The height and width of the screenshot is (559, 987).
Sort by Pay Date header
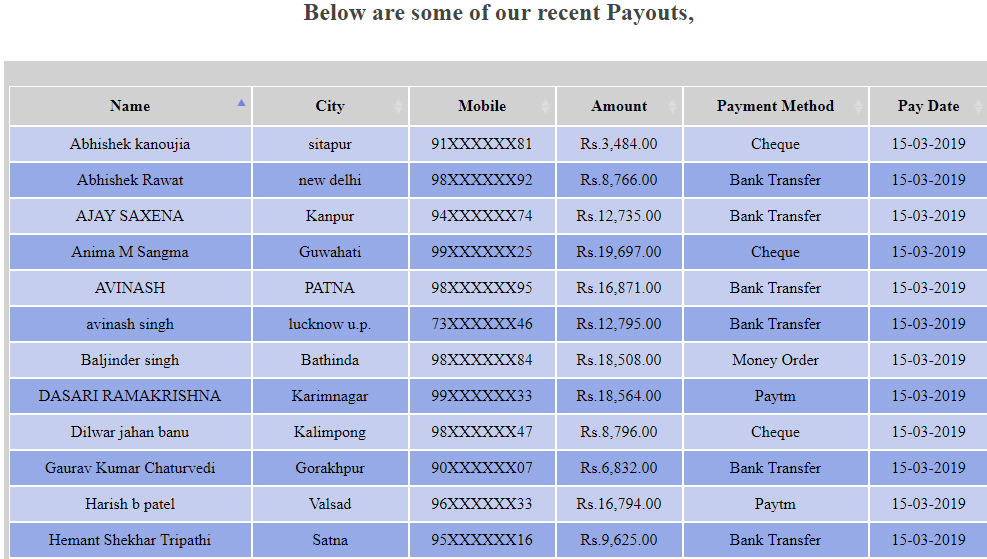pos(927,106)
